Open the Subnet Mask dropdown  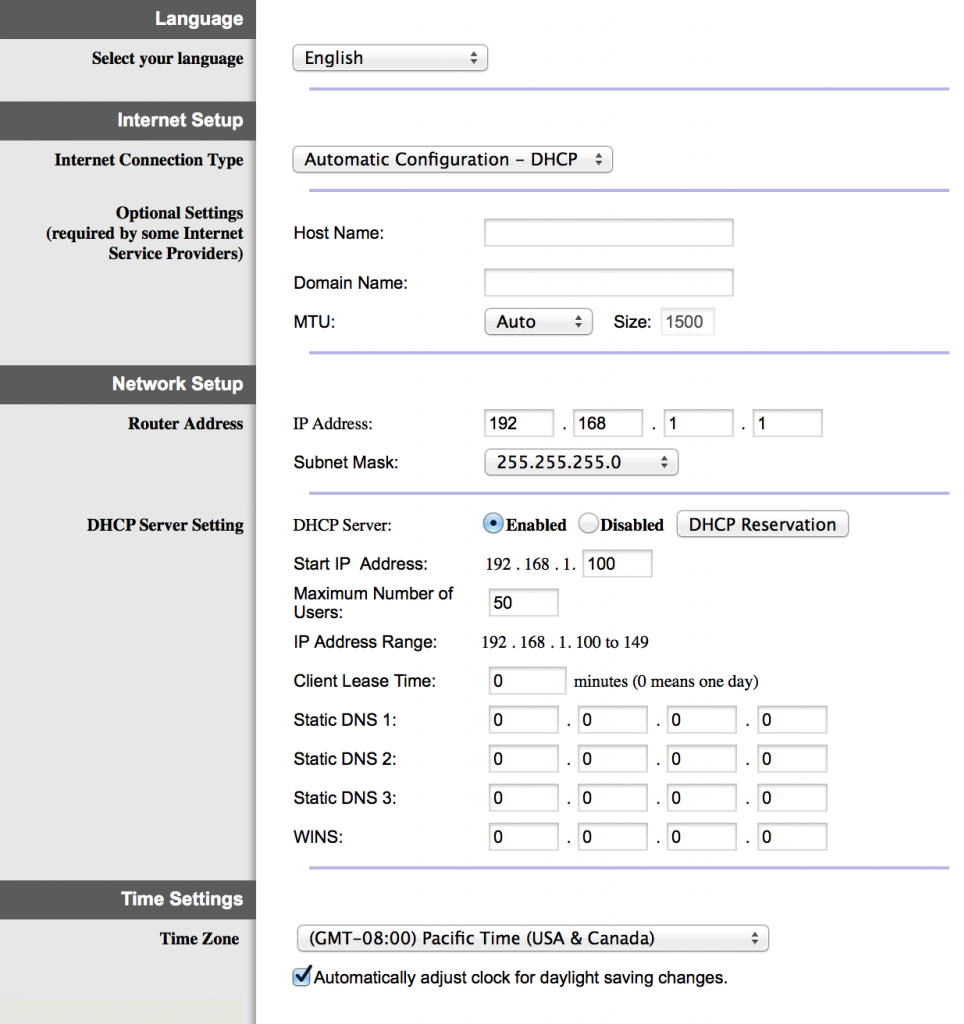point(580,462)
